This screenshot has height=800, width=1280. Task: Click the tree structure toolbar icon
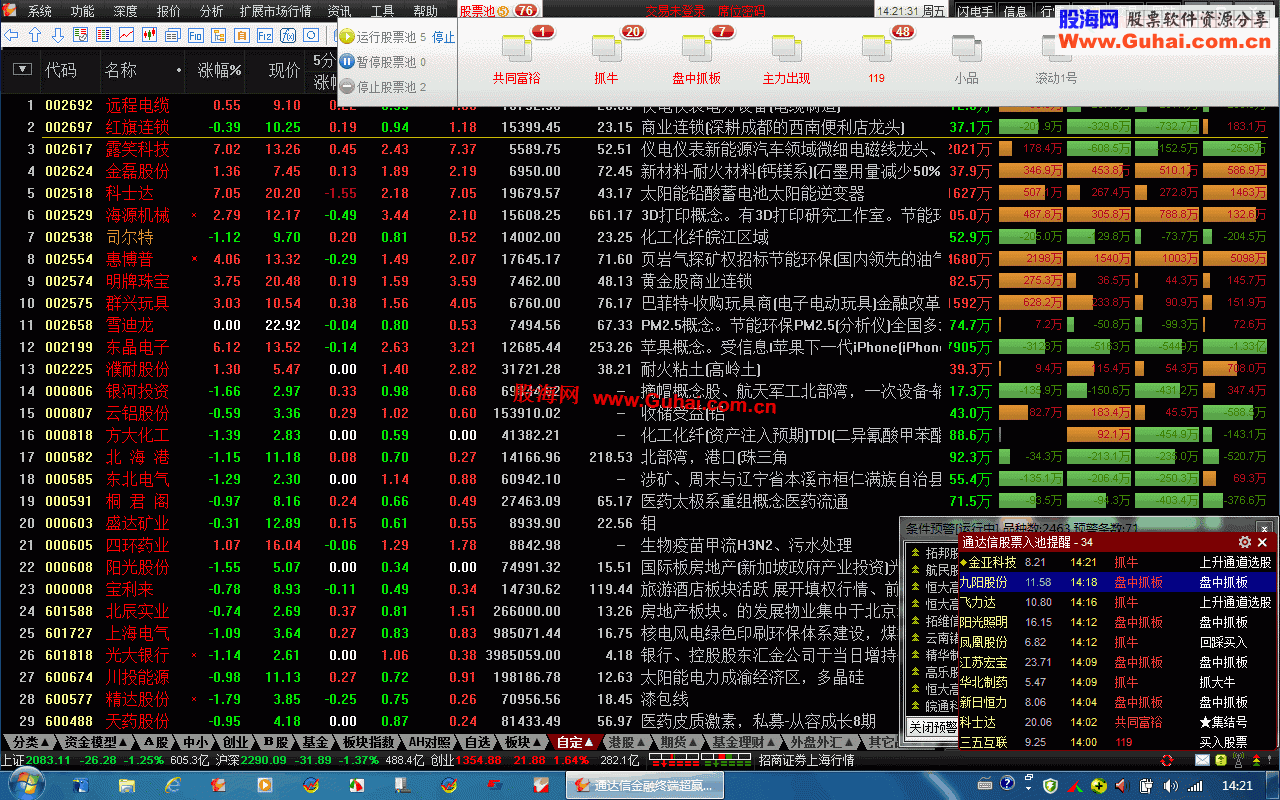pyautogui.click(x=218, y=35)
